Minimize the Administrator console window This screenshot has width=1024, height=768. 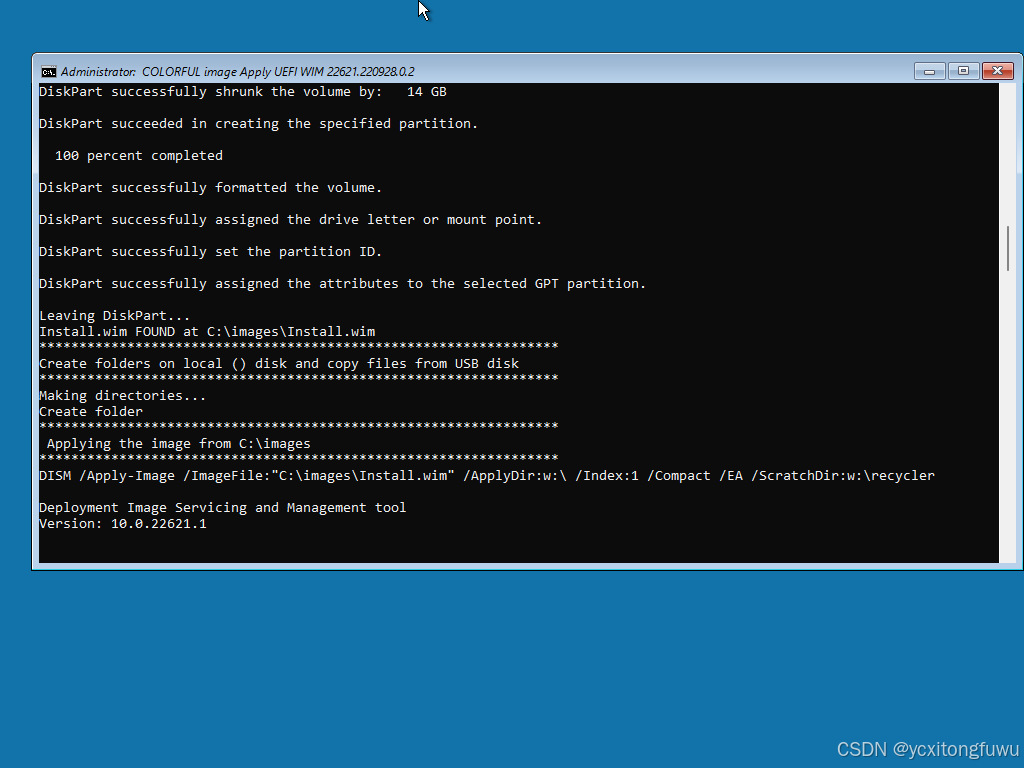929,71
